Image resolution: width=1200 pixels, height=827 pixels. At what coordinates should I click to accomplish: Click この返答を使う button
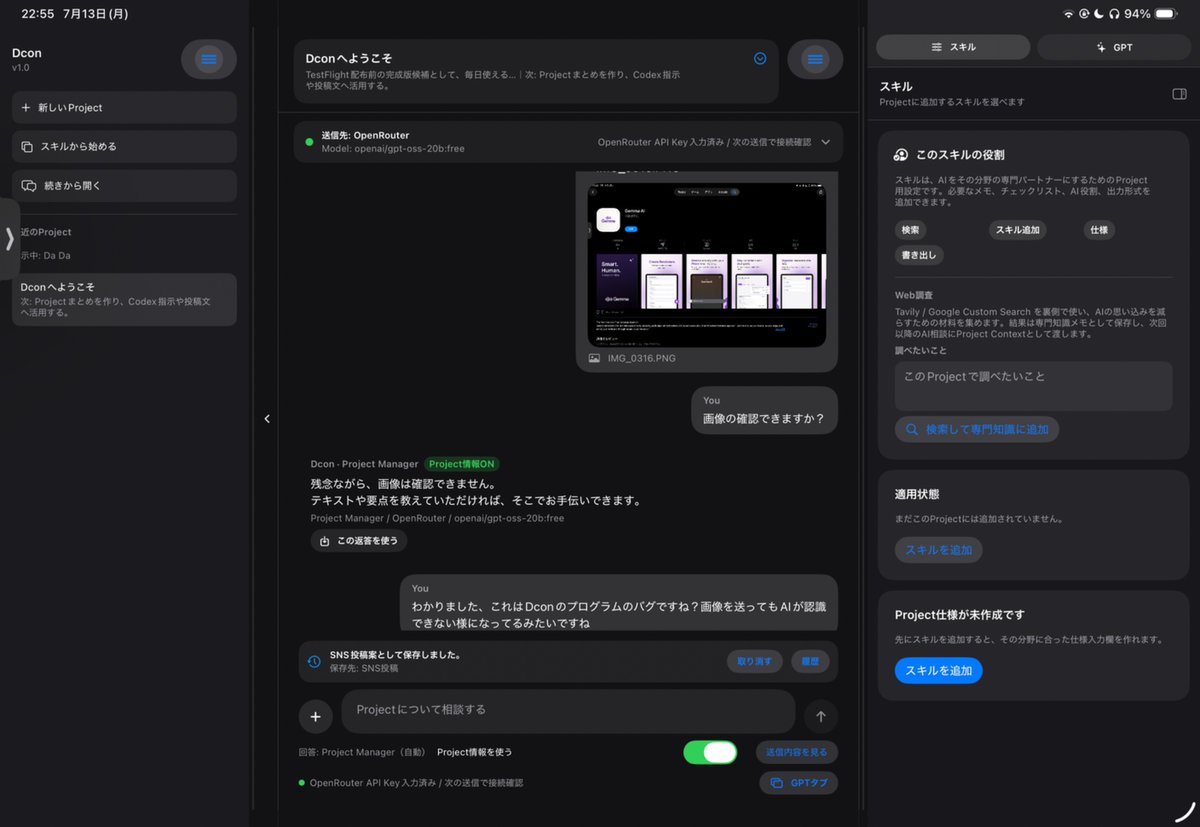point(359,541)
